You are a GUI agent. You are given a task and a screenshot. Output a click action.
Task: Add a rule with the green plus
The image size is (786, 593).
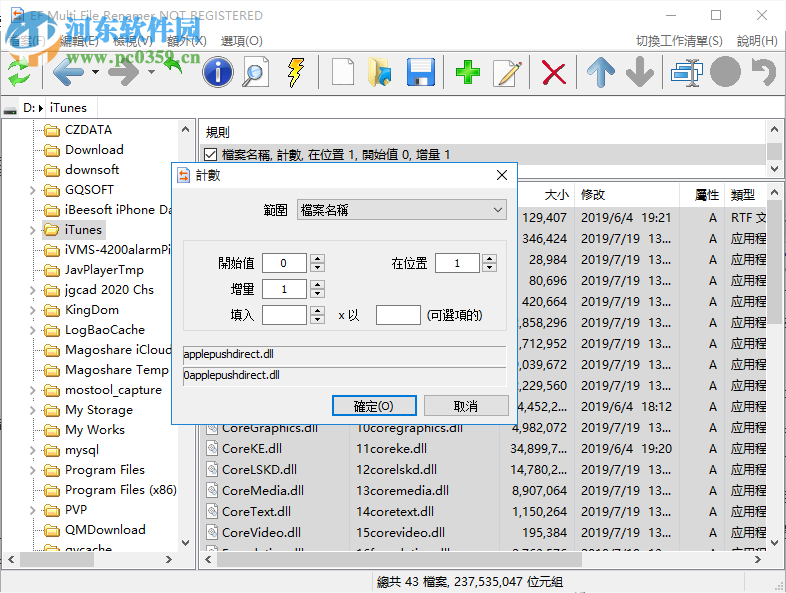click(x=468, y=72)
